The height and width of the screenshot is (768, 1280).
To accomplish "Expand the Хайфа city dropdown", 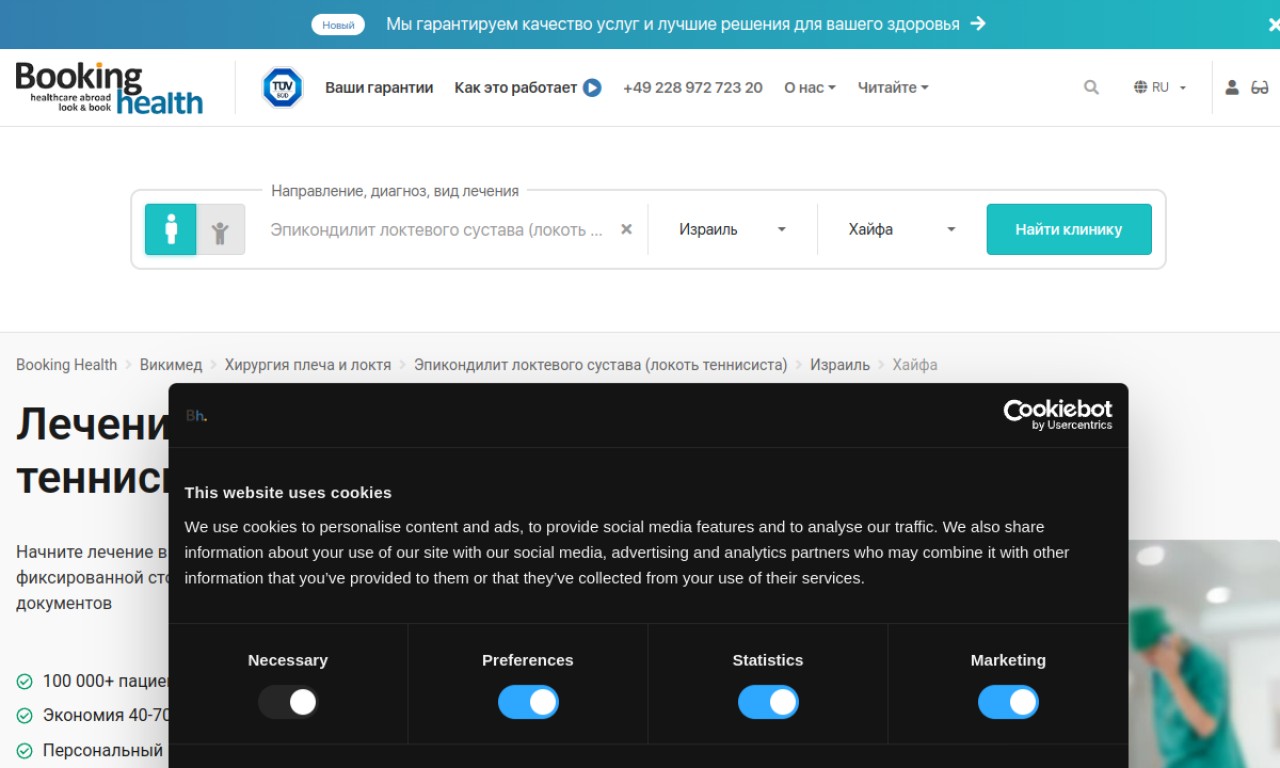I will pos(901,229).
